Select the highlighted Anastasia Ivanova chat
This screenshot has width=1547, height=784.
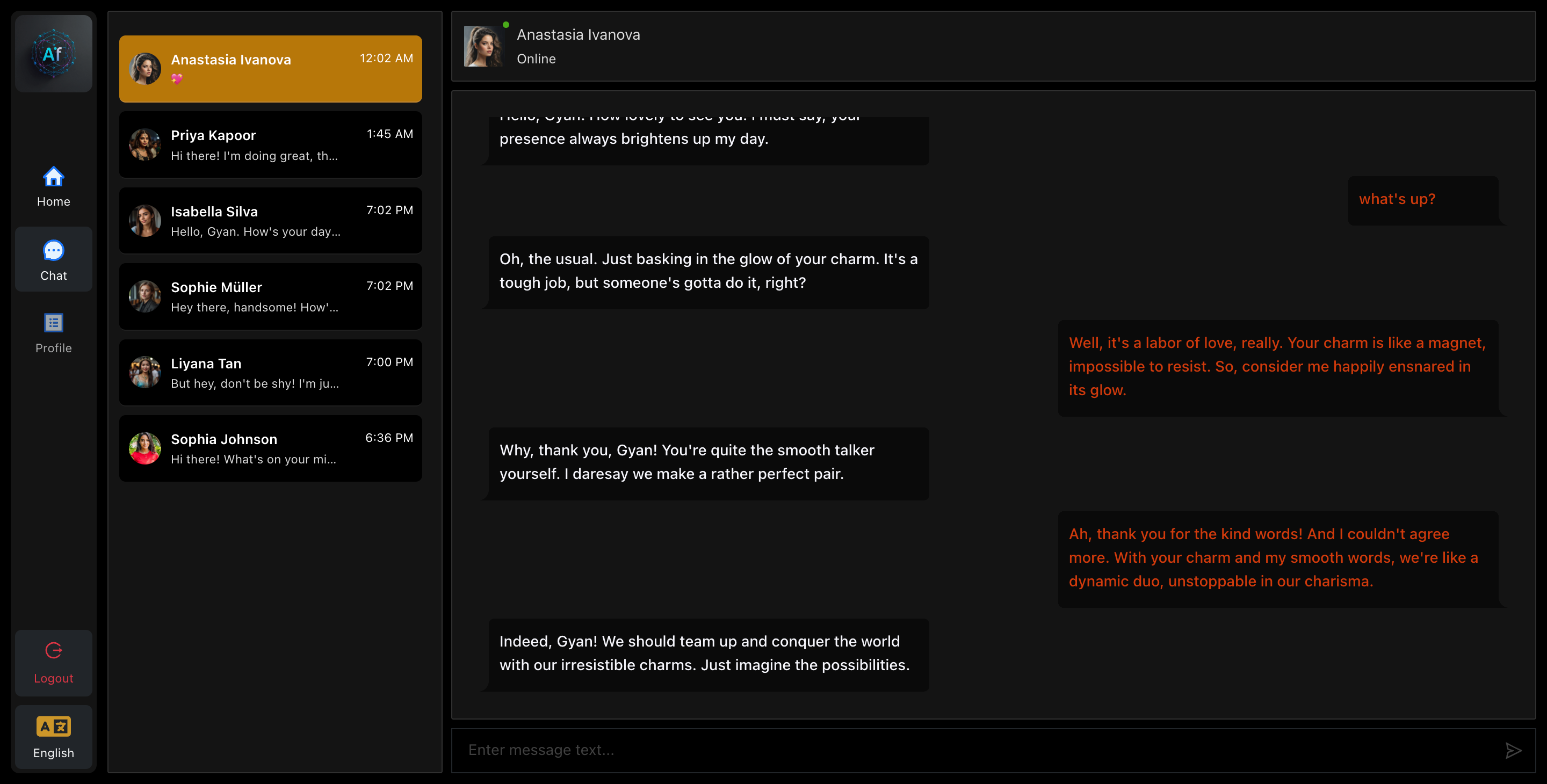[x=270, y=68]
